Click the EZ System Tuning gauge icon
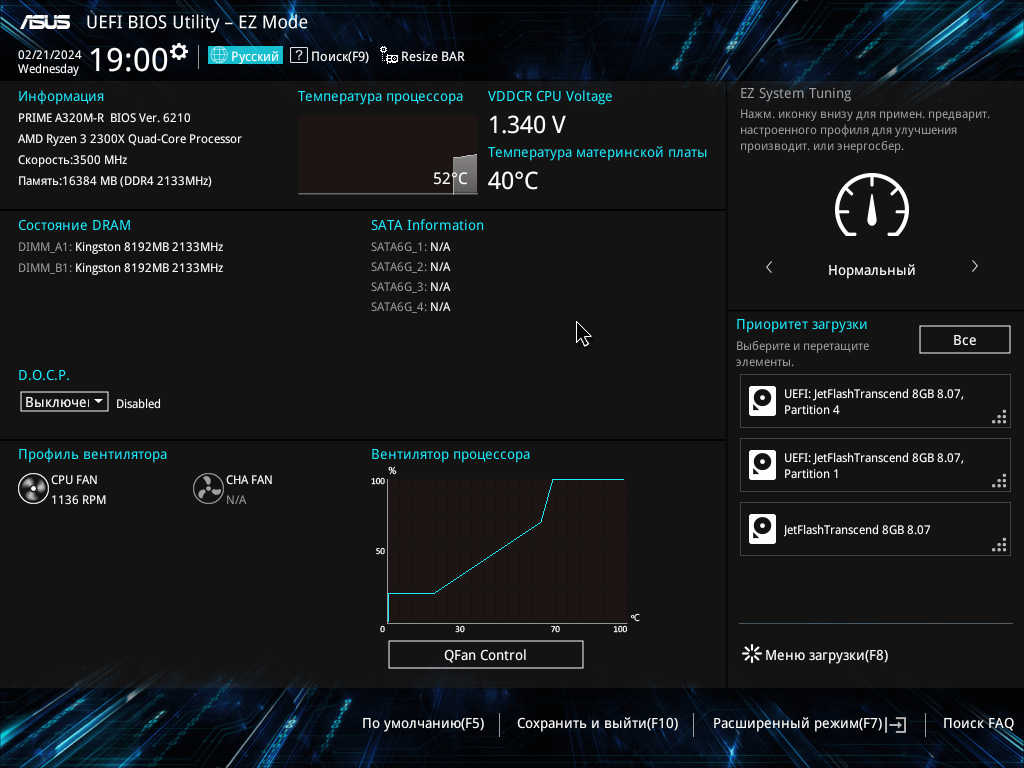 click(x=872, y=204)
